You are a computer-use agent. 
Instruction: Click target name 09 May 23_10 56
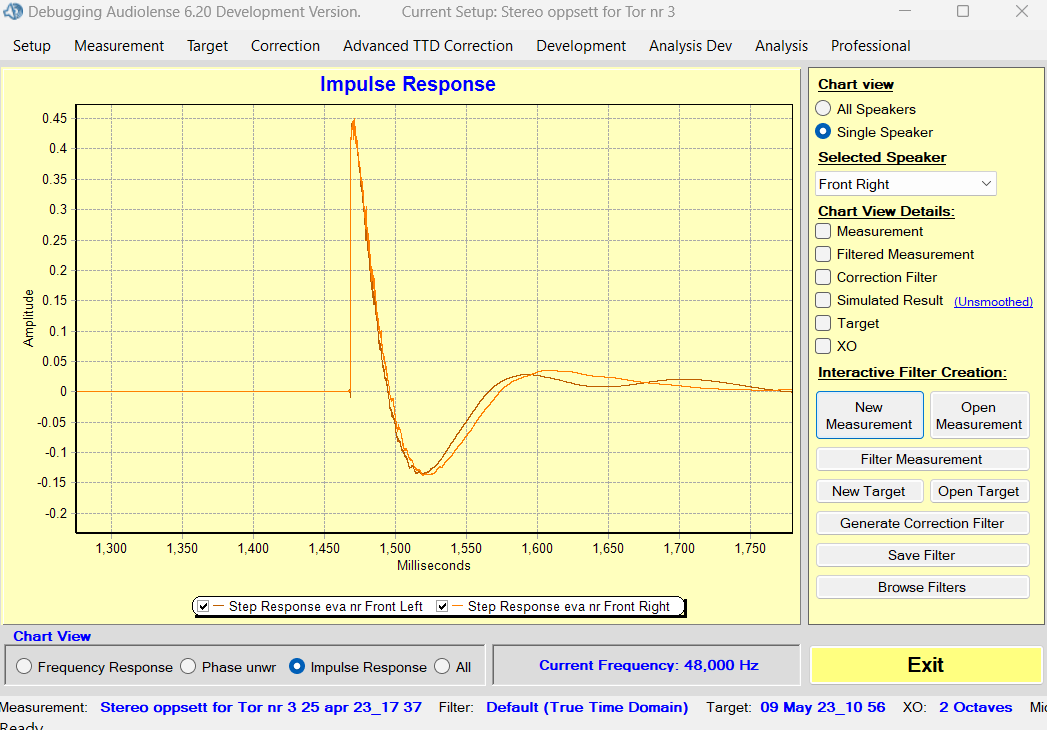(823, 707)
